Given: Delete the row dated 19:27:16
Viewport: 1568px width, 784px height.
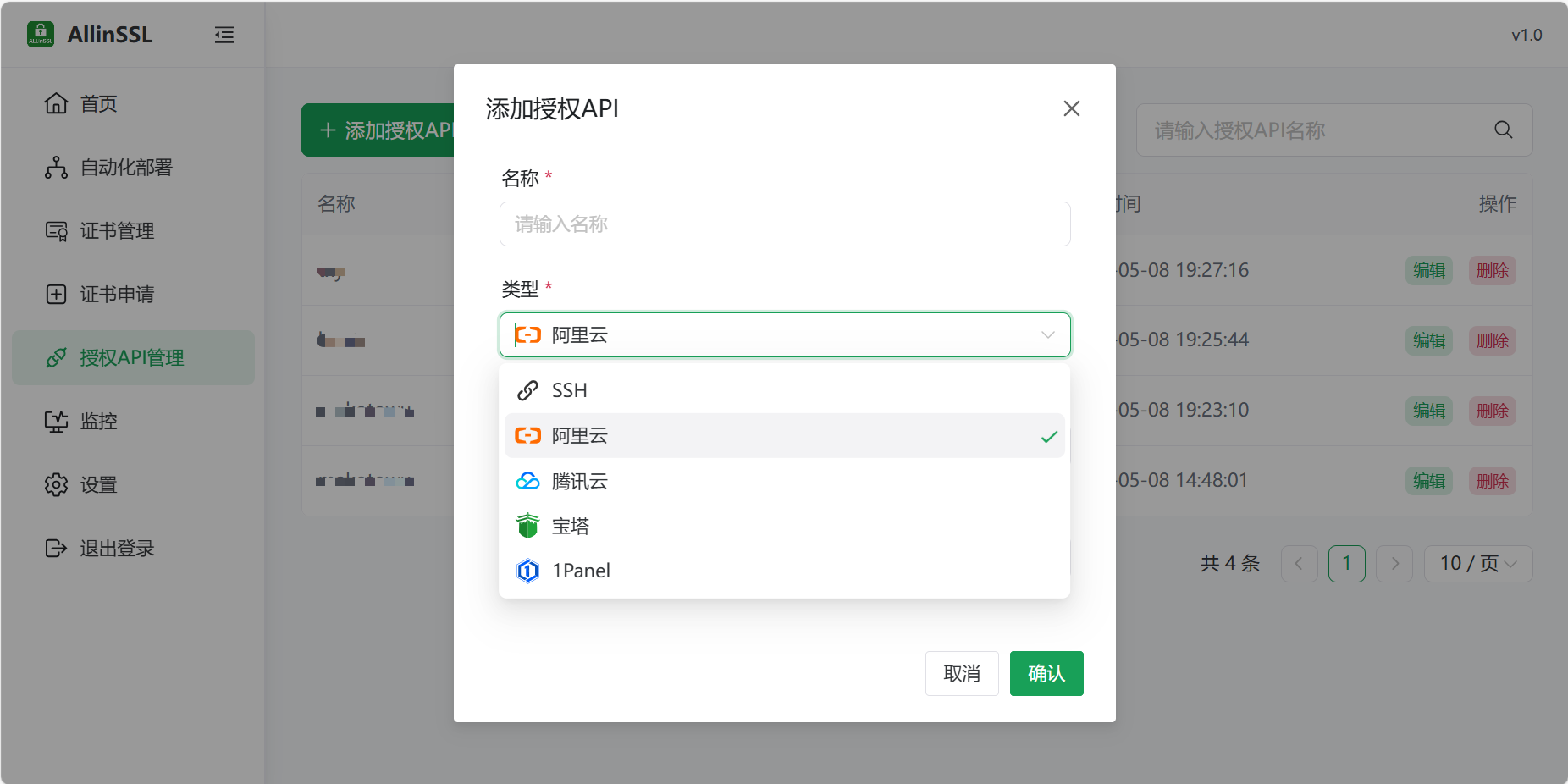Looking at the screenshot, I should click(x=1492, y=270).
